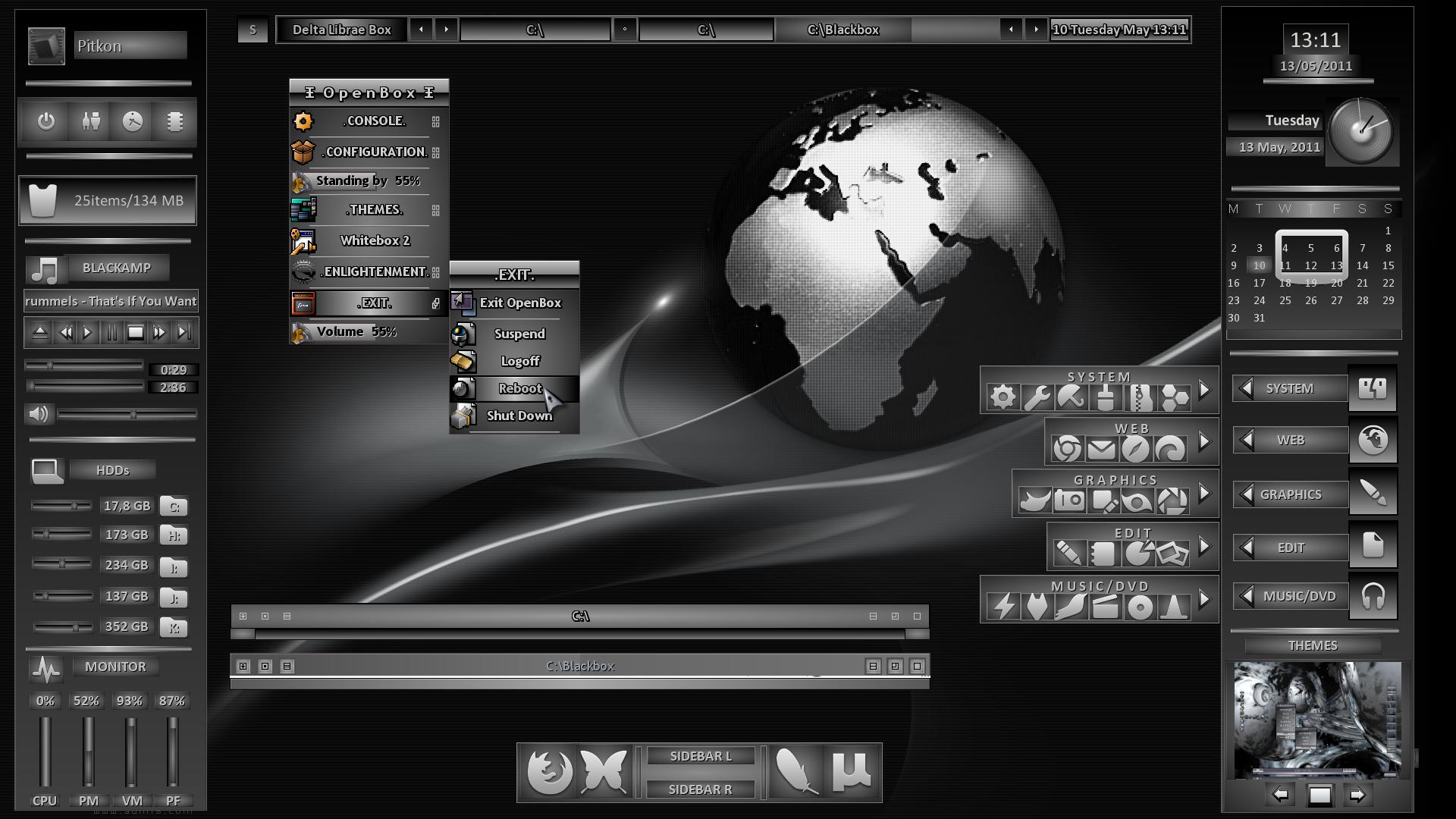1456x819 pixels.
Task: Adjust the Volume 55% menu slider
Action: pyautogui.click(x=369, y=332)
